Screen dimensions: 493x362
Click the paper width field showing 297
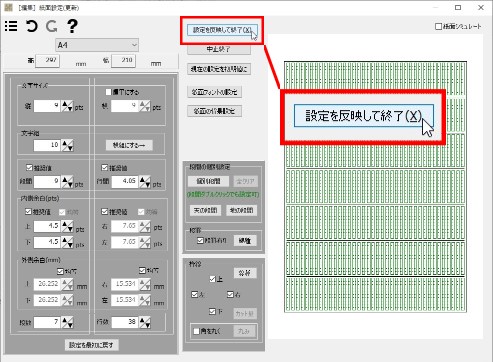click(x=47, y=61)
